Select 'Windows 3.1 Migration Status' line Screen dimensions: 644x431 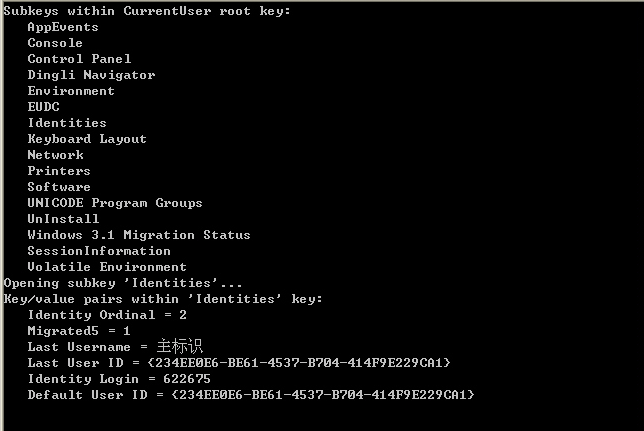[139, 235]
